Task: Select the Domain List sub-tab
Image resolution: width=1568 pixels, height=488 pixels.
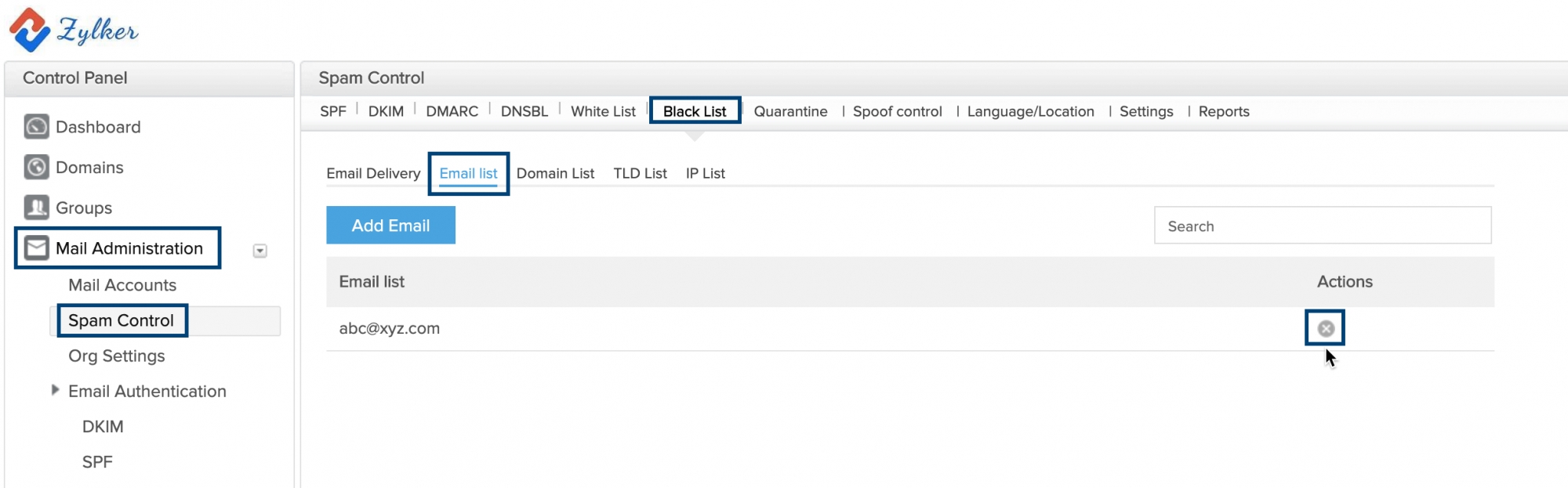Action: coord(555,173)
